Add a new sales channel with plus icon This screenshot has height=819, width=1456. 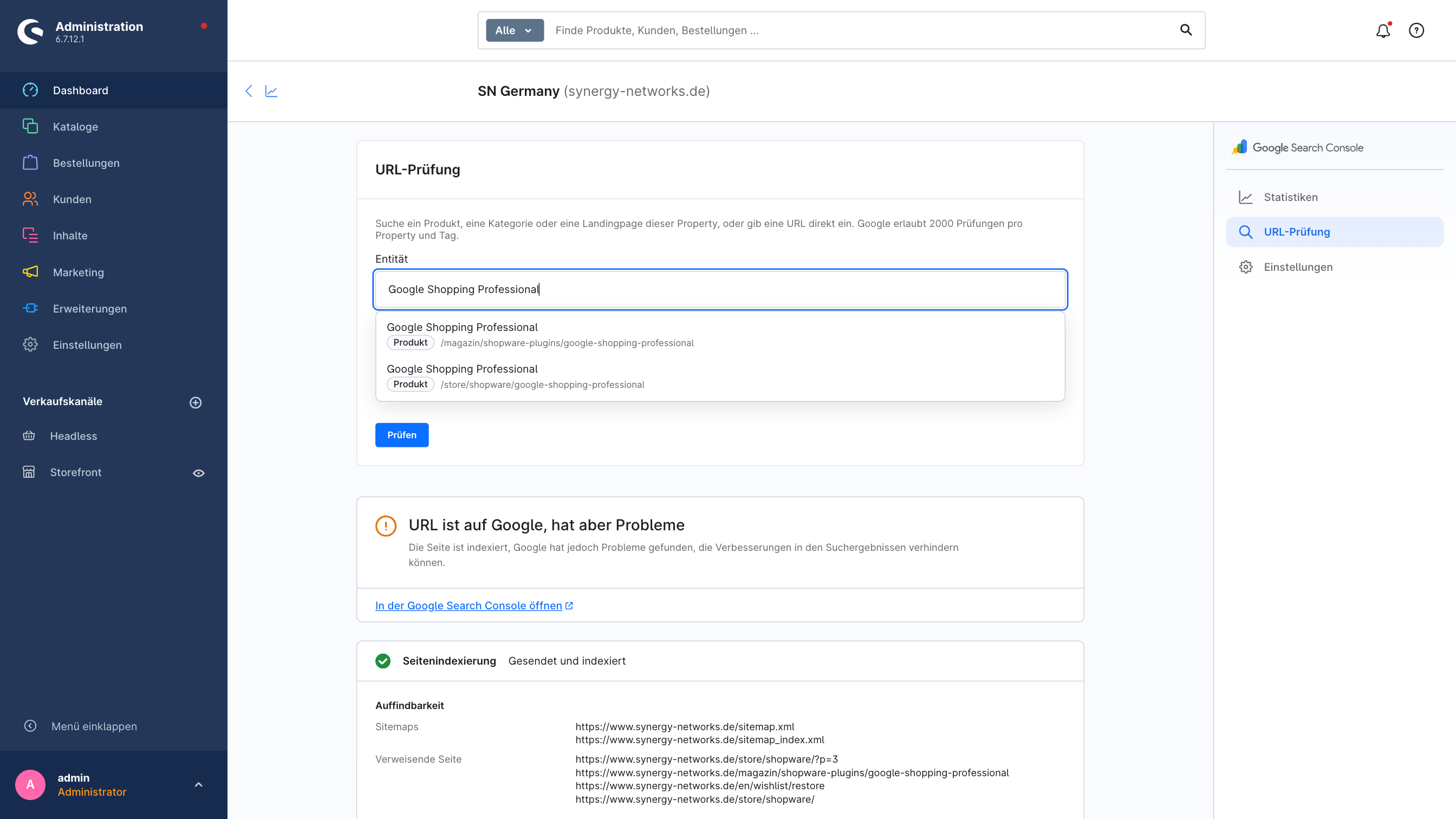pos(196,402)
